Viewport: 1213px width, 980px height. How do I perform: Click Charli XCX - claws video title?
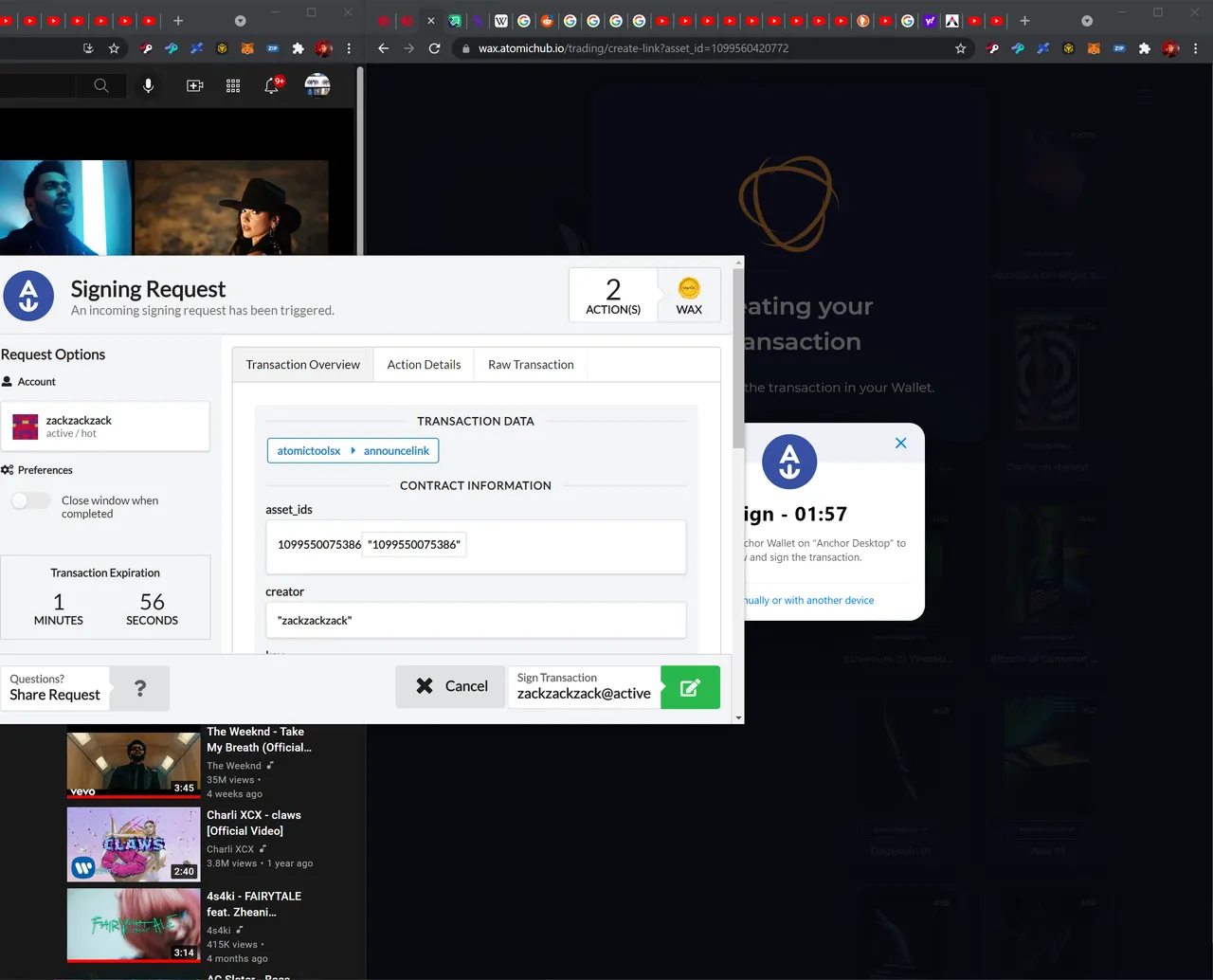tap(254, 823)
